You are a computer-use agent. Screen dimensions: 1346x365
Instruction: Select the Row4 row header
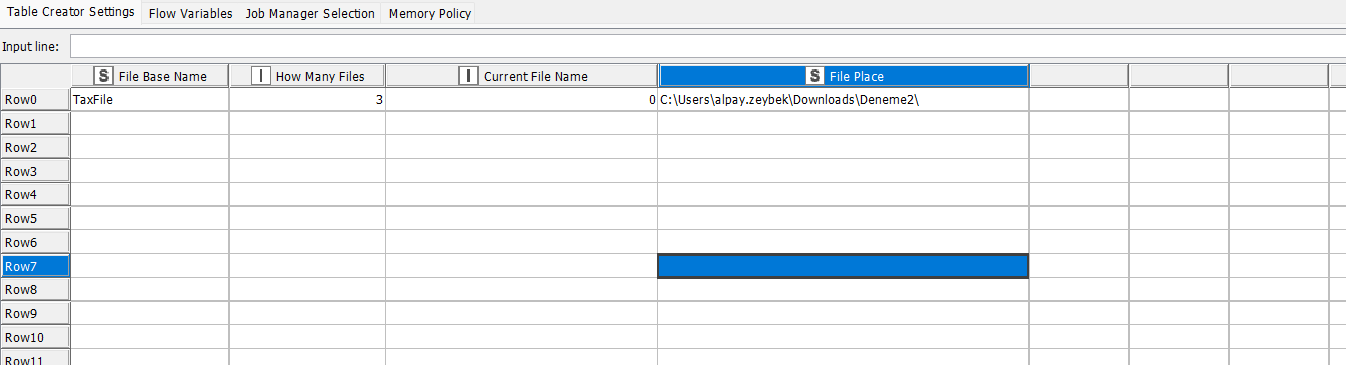click(x=35, y=194)
